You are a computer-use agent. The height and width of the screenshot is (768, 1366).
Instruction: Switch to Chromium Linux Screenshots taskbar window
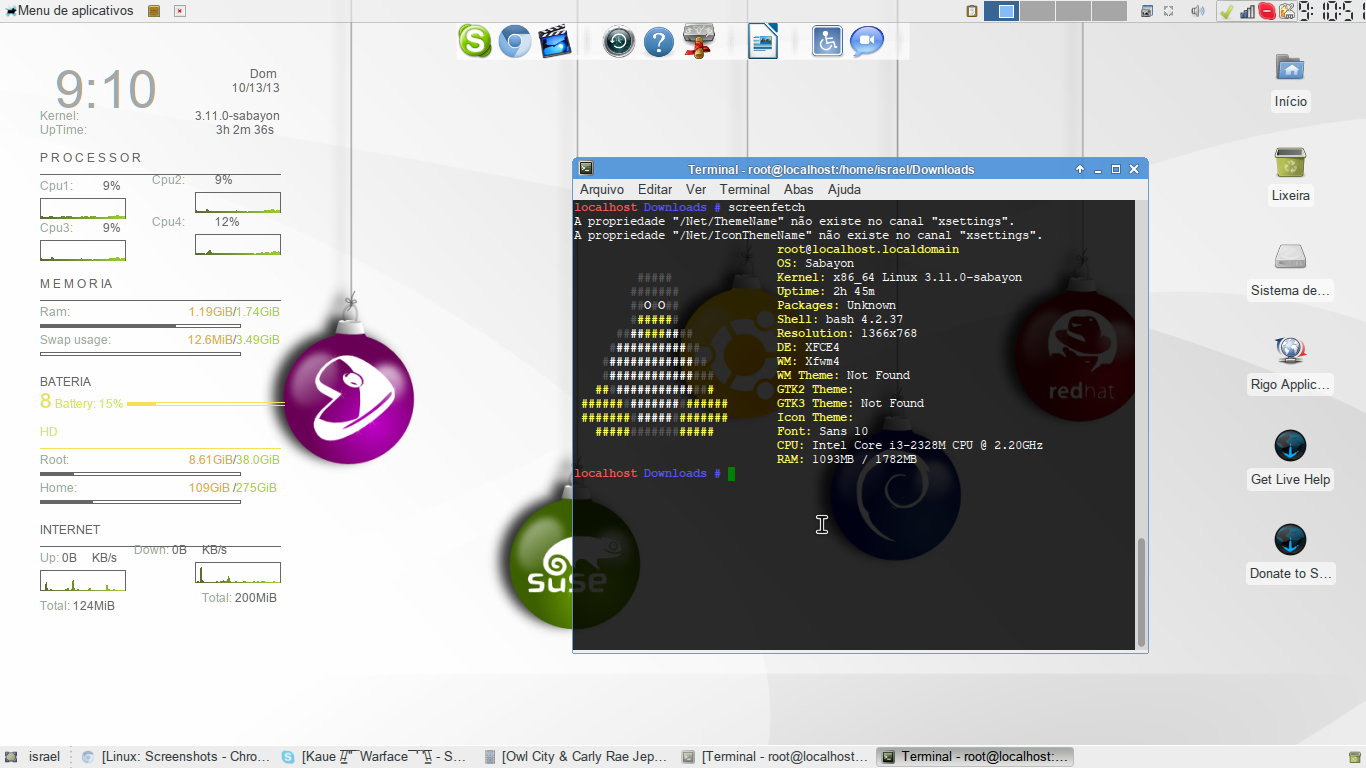tap(175, 757)
